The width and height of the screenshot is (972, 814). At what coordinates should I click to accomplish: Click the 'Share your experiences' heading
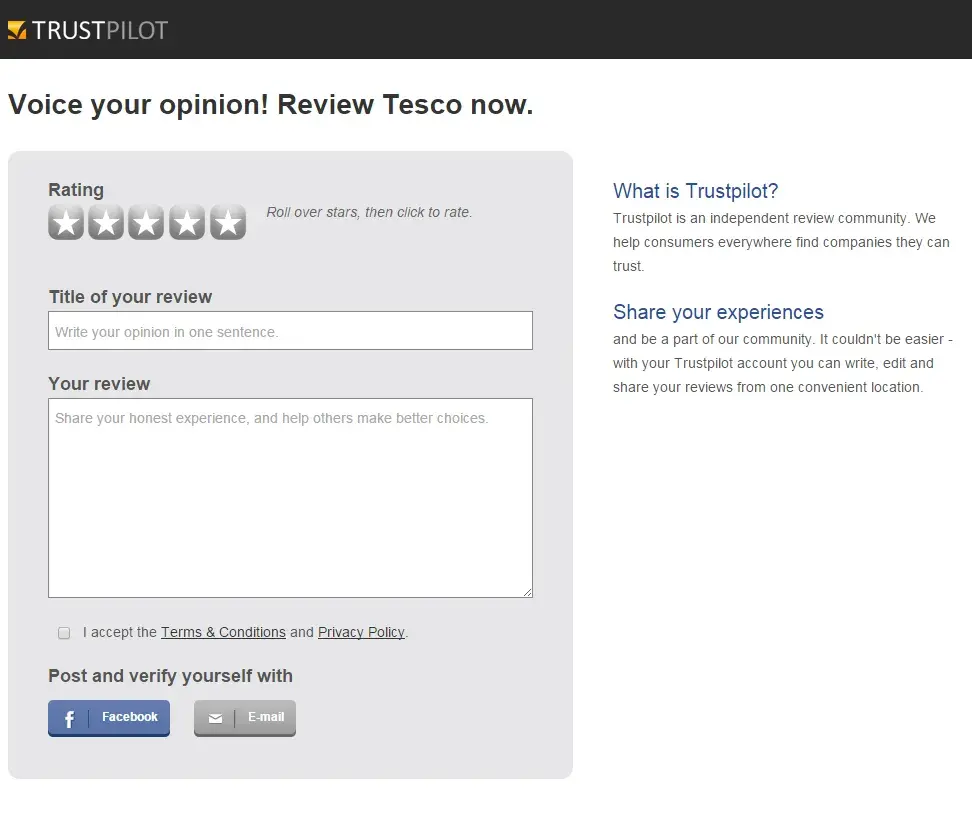[718, 312]
